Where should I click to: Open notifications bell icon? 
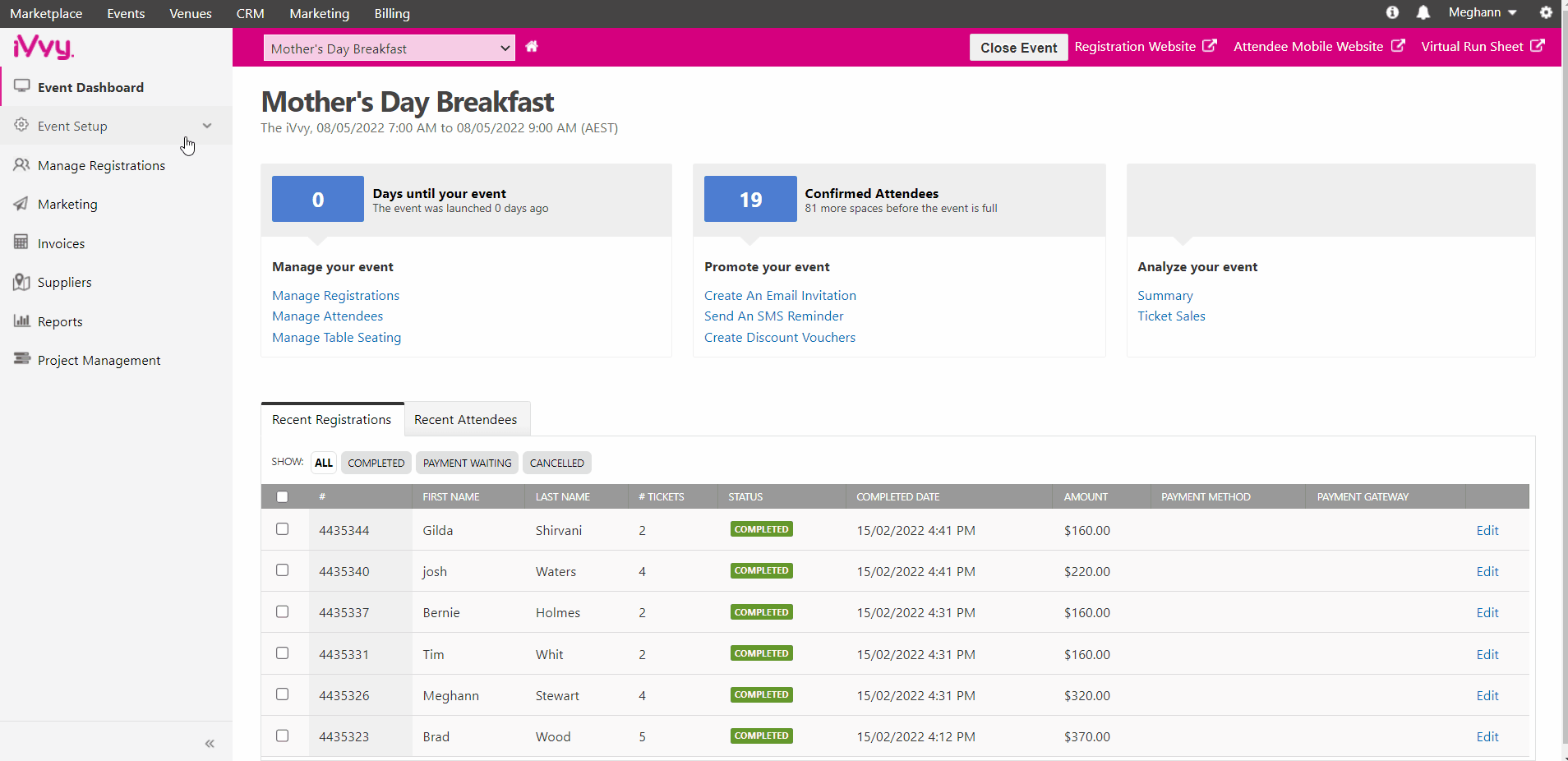tap(1423, 12)
